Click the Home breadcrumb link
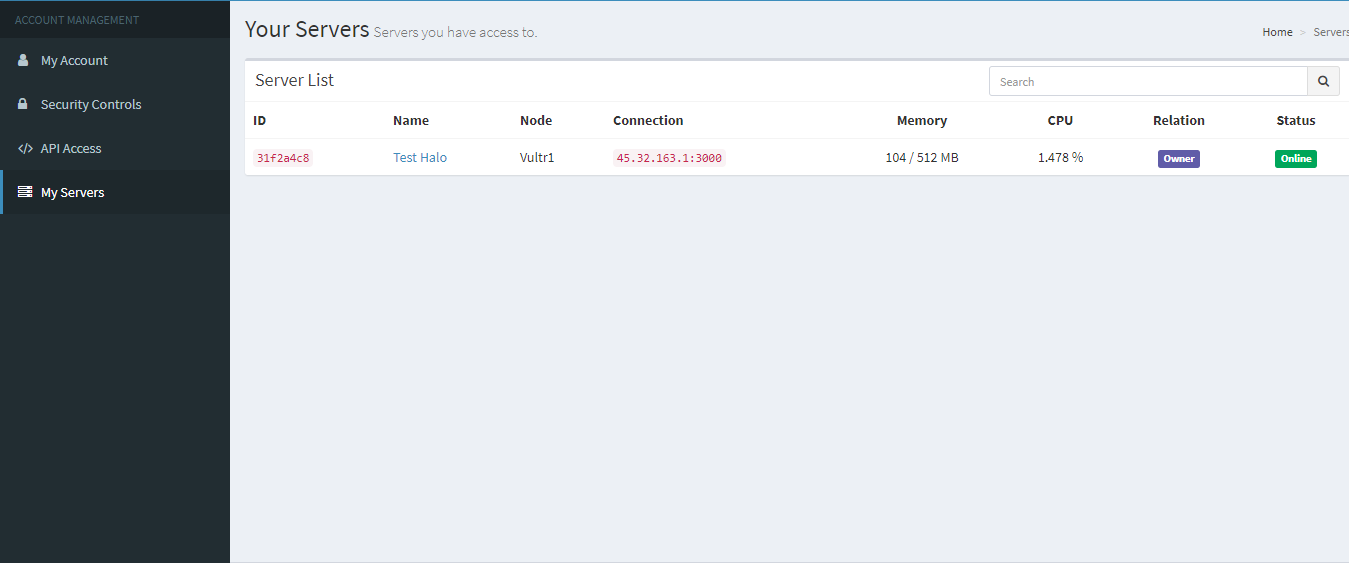 click(x=1277, y=32)
